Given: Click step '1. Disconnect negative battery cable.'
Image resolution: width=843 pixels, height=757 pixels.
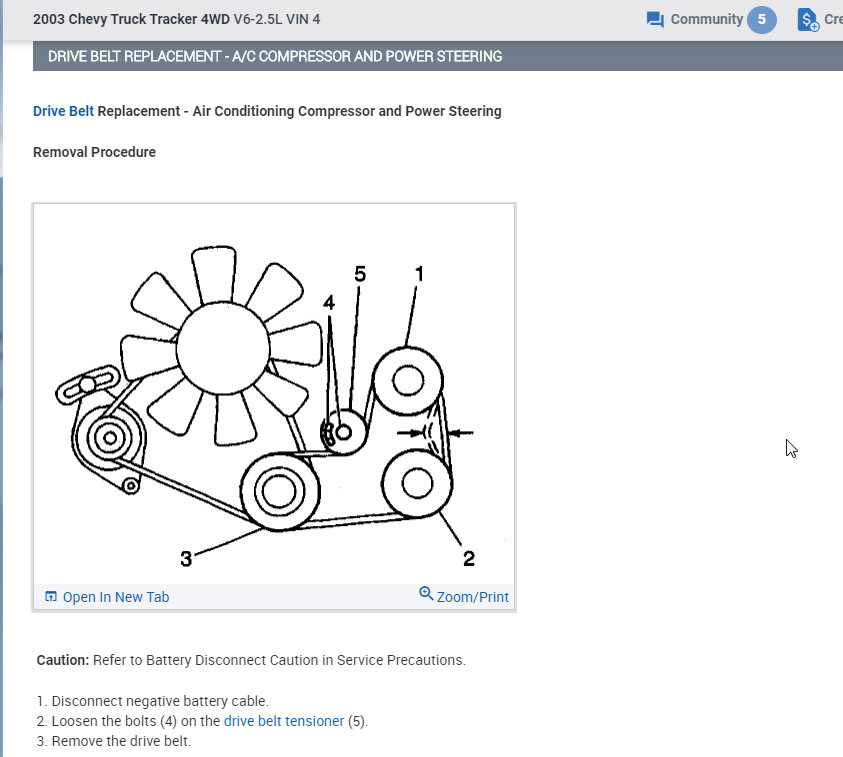Looking at the screenshot, I should (153, 701).
